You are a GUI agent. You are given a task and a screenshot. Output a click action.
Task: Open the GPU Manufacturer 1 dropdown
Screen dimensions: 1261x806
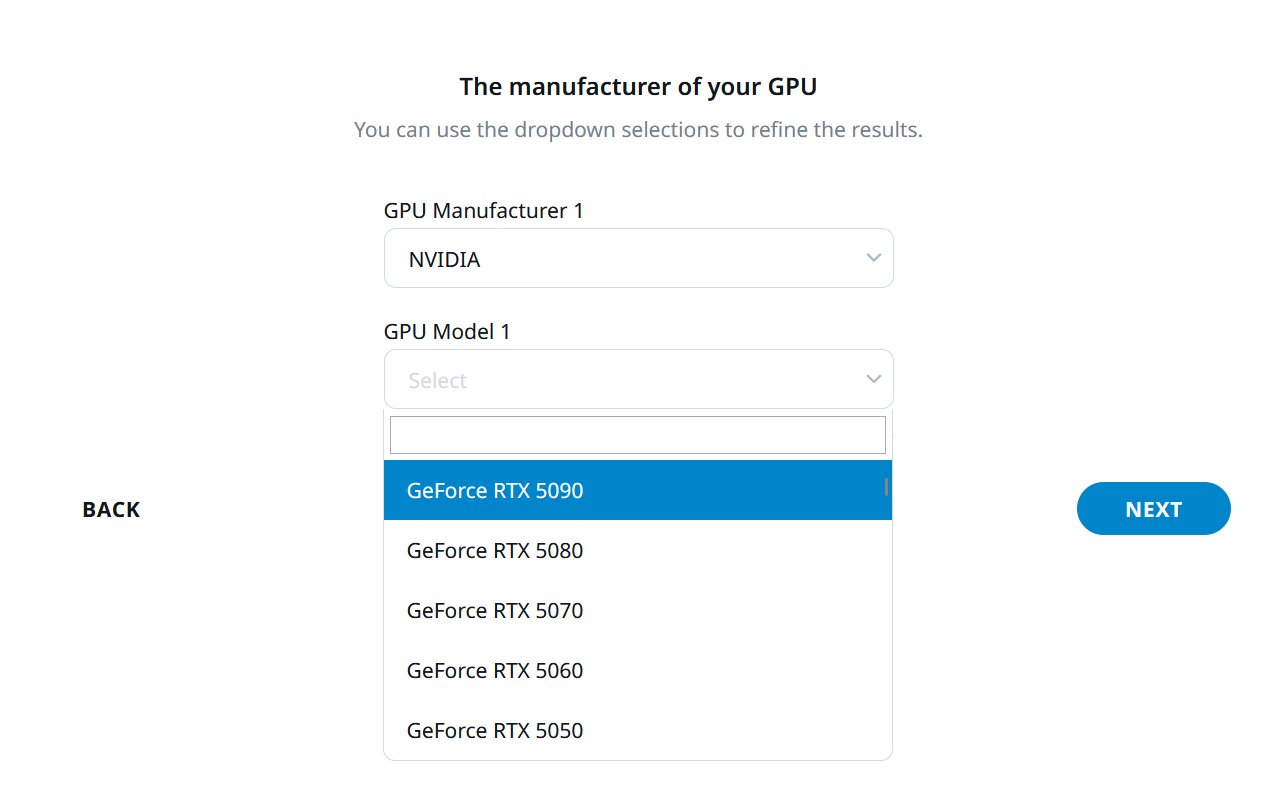point(638,257)
